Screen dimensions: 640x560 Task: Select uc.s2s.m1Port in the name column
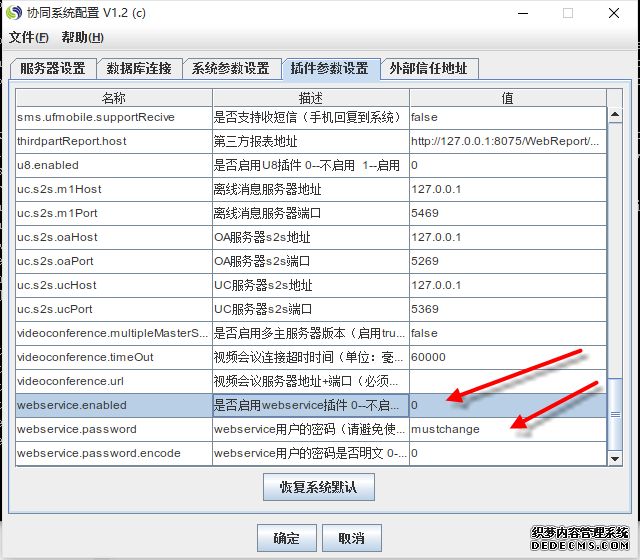(114, 213)
